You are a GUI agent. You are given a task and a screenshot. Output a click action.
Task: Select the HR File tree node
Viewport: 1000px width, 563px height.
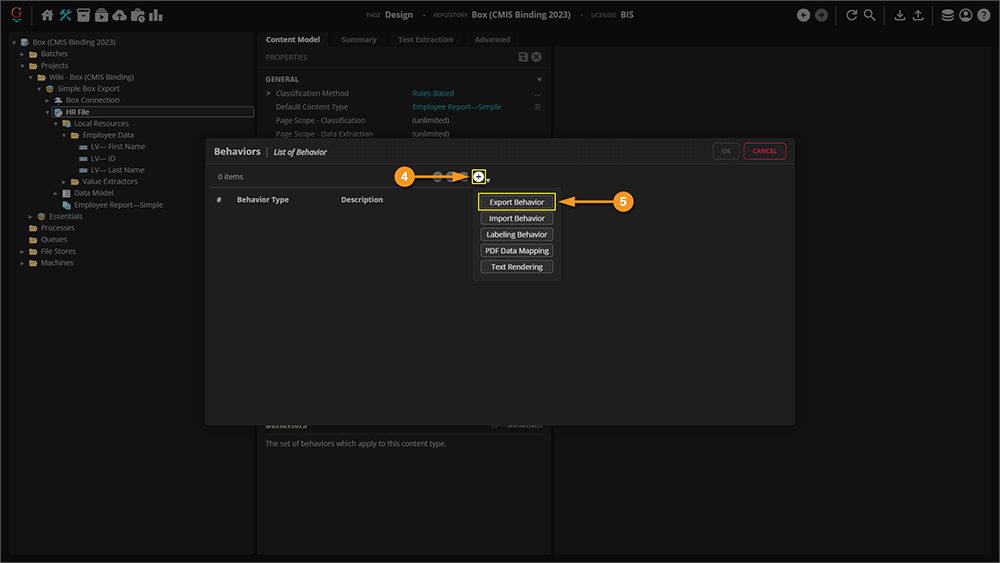[77, 112]
